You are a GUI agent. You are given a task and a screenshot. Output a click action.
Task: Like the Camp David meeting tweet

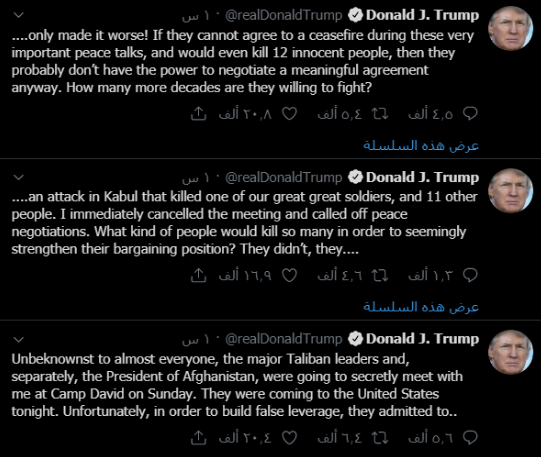click(289, 438)
